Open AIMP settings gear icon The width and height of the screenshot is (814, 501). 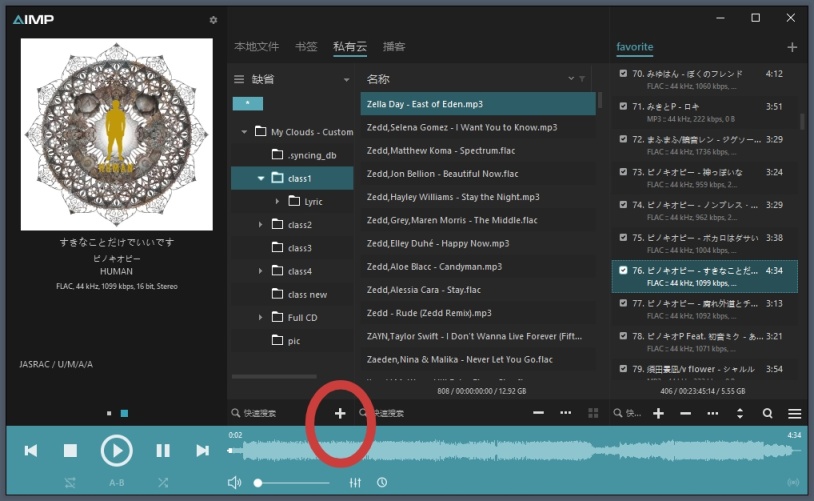[213, 20]
